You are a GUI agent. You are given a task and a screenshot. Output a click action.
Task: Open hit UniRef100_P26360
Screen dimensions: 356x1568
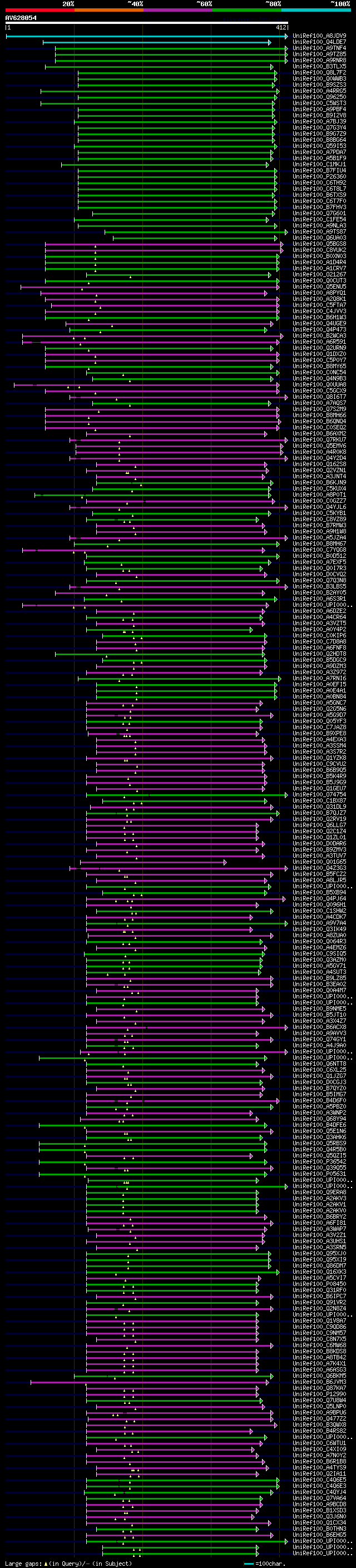319,176
